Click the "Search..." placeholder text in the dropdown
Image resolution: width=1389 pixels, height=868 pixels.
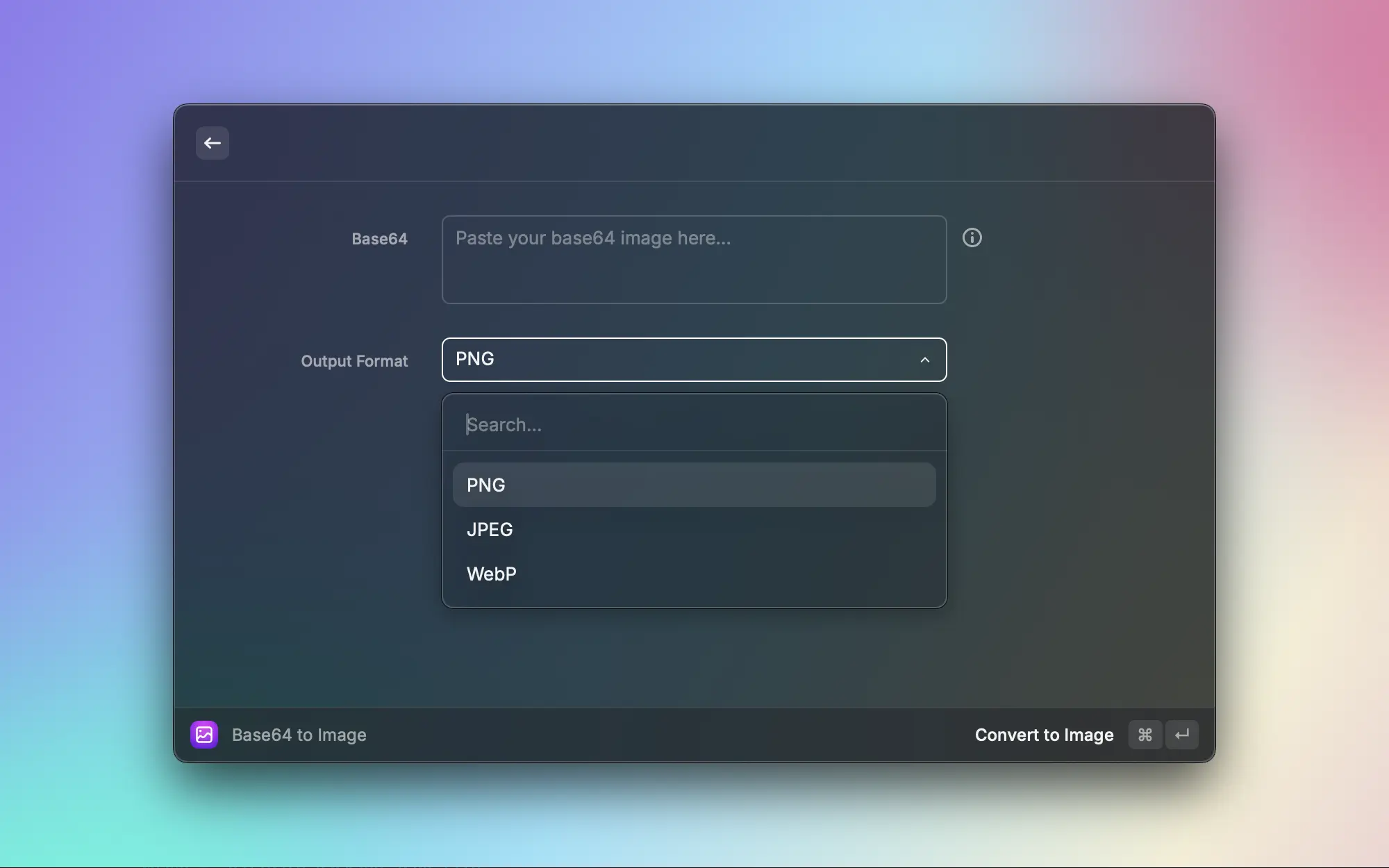(504, 424)
